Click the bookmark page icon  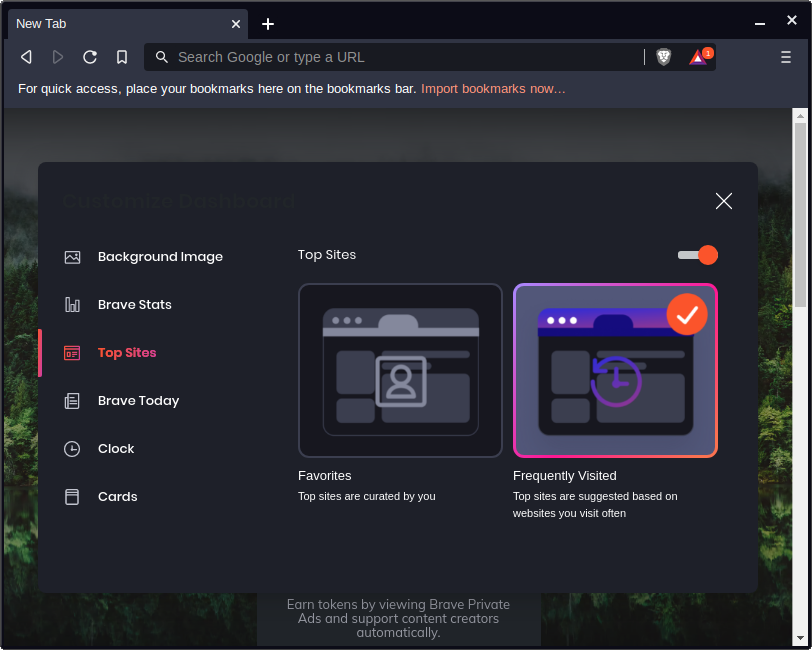pyautogui.click(x=122, y=57)
